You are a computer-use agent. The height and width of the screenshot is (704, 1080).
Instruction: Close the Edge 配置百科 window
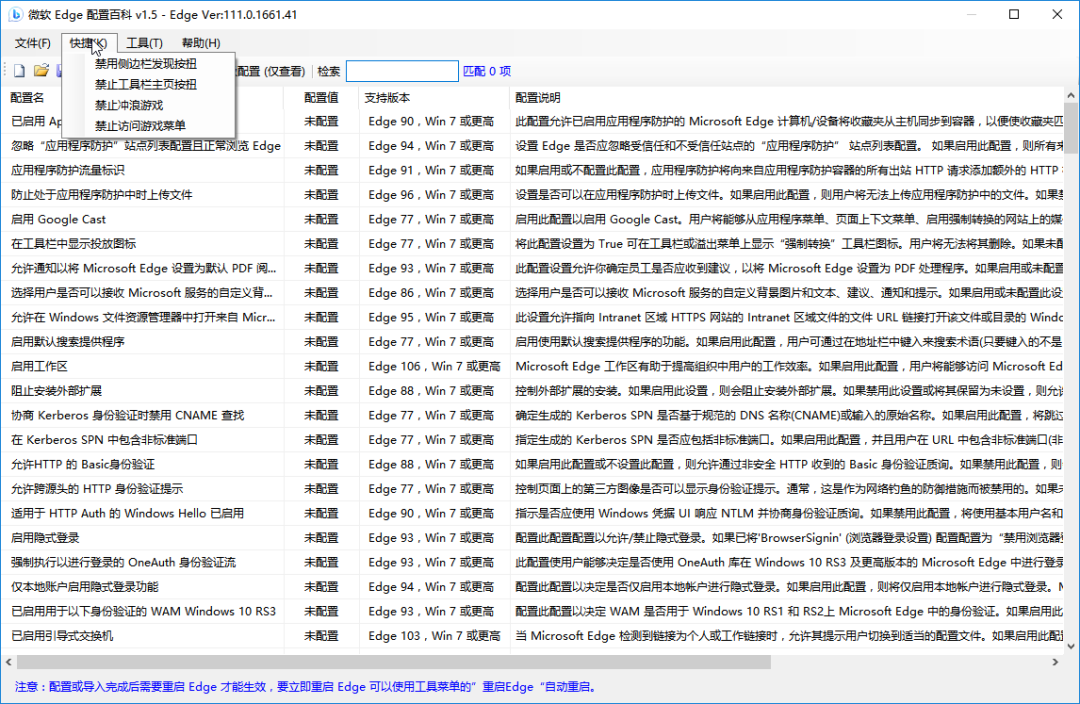coord(1057,14)
